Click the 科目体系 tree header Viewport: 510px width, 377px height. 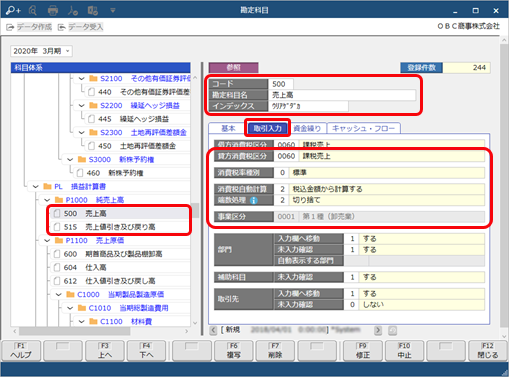tap(101, 68)
